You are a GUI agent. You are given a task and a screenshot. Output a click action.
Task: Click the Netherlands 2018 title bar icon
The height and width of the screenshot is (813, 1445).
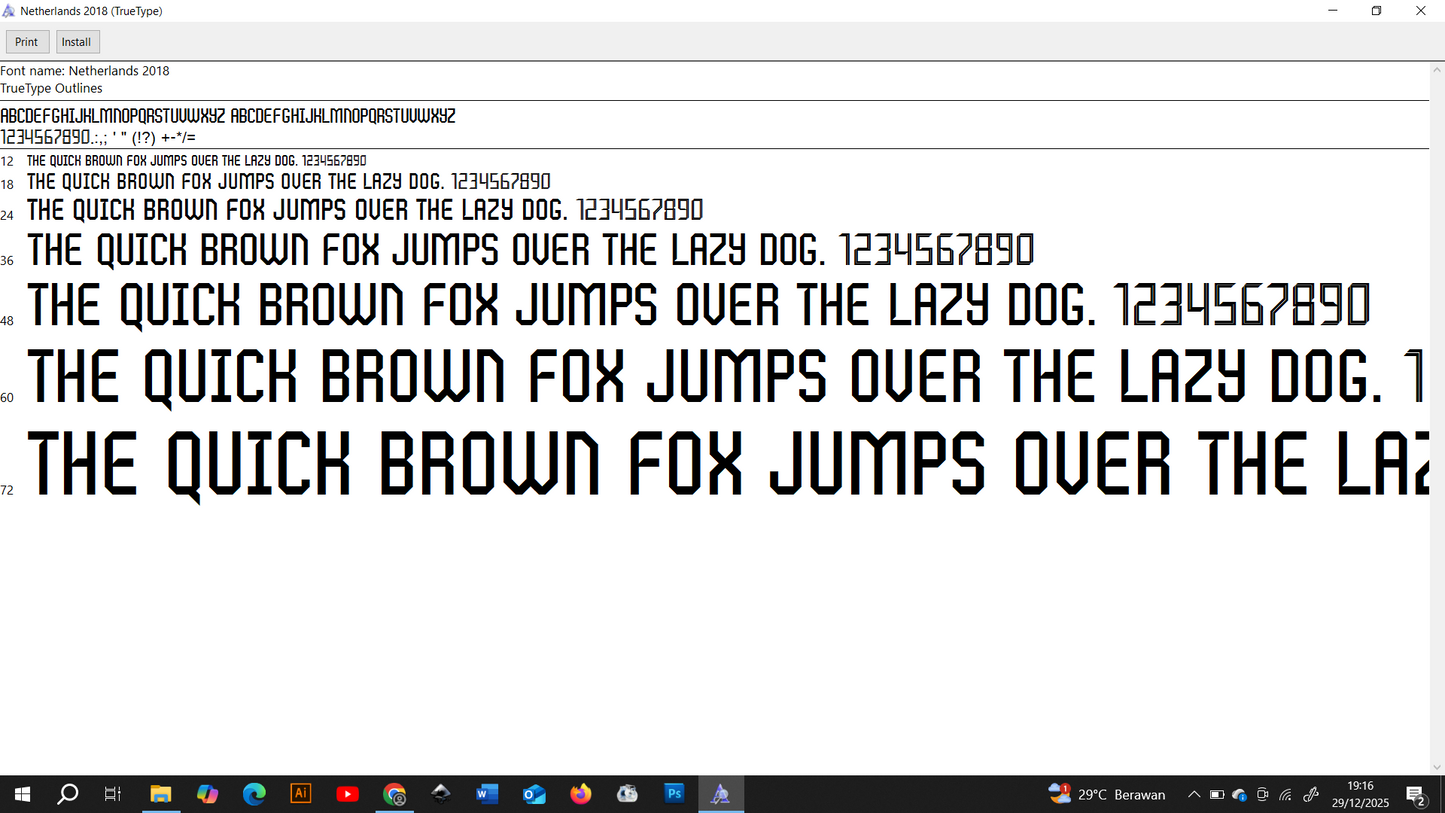[9, 11]
